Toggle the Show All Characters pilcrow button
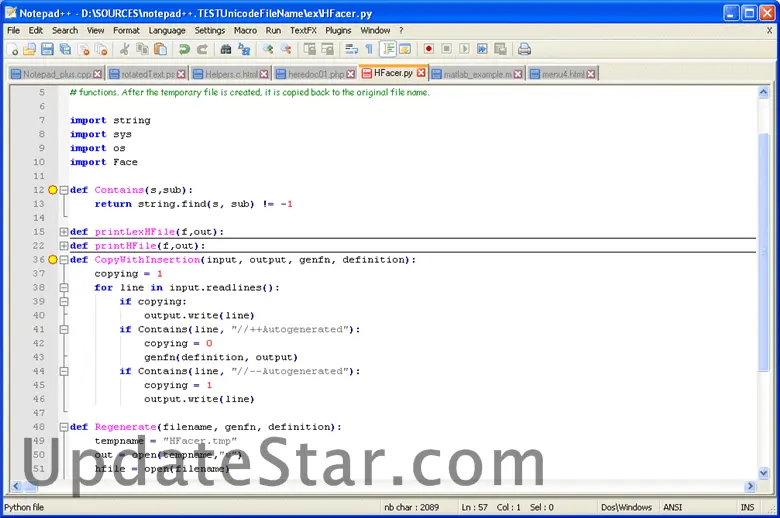The height and width of the screenshot is (518, 780). pyautogui.click(x=368, y=49)
